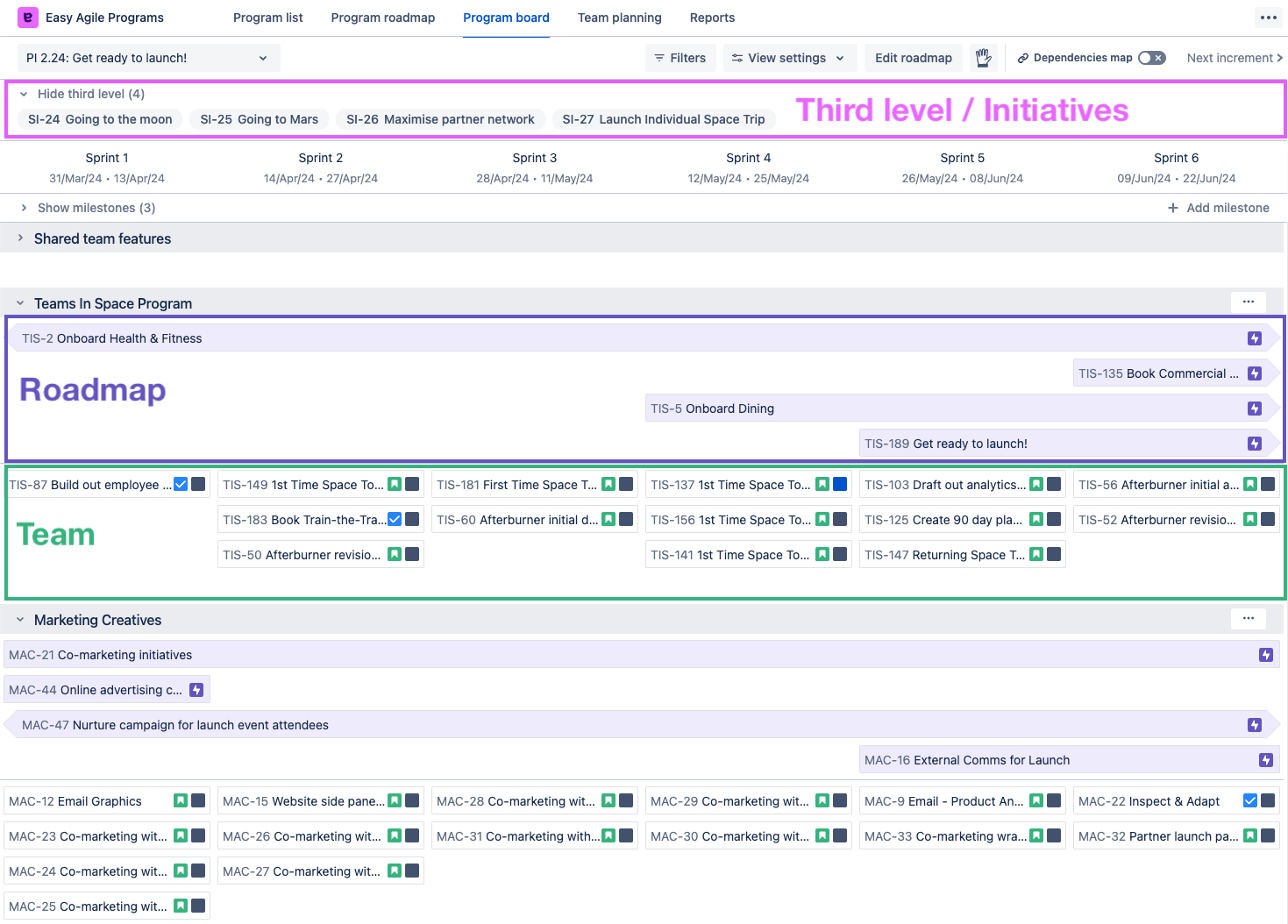Click the green story icon on MAC-15 Website side panel
Viewport: 1288px width, 924px height.
pos(395,800)
